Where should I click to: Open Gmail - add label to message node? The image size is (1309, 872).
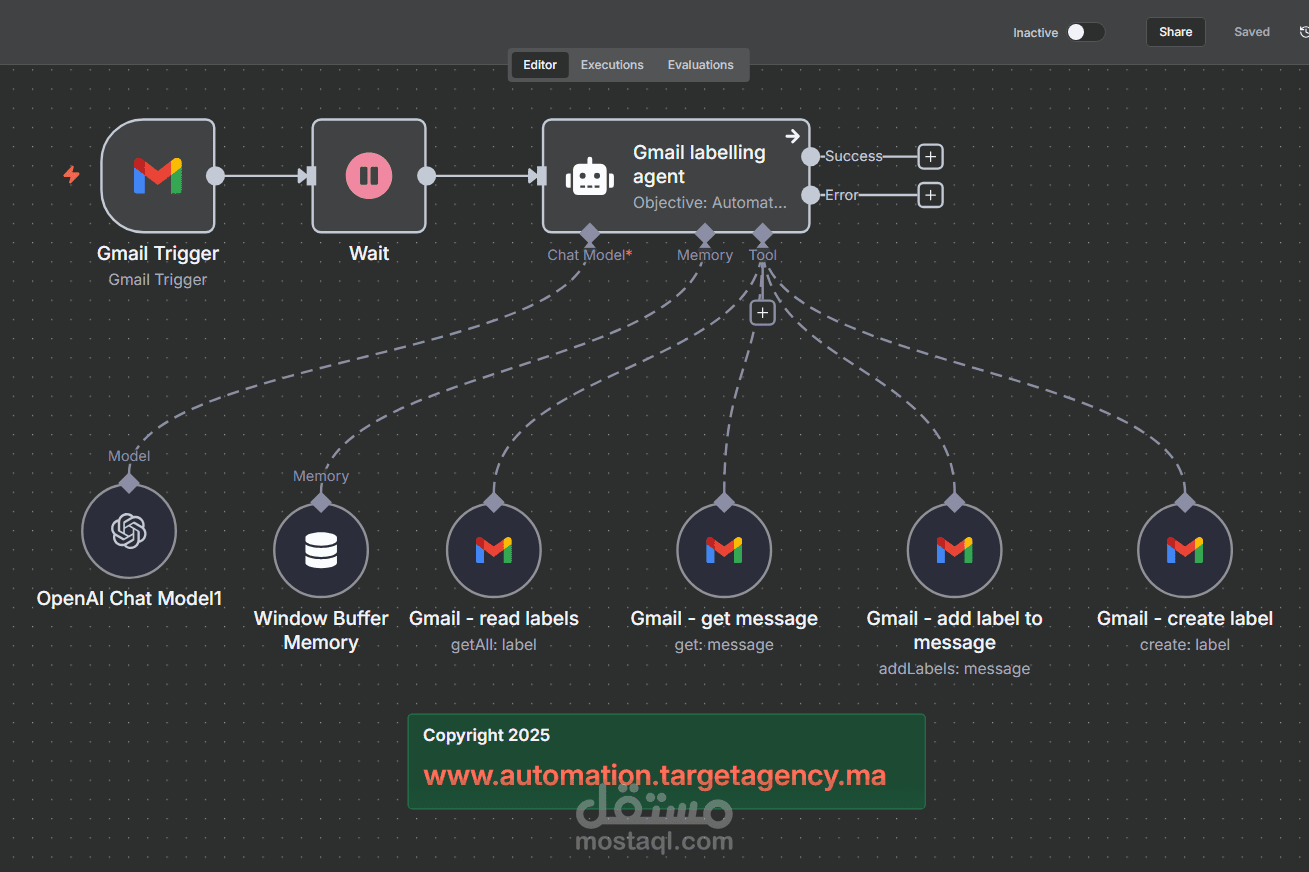[x=954, y=550]
